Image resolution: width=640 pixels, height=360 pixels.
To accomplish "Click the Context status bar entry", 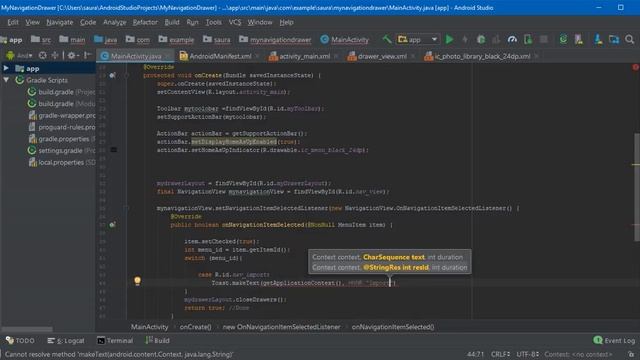I will pyautogui.click(x=578, y=354).
